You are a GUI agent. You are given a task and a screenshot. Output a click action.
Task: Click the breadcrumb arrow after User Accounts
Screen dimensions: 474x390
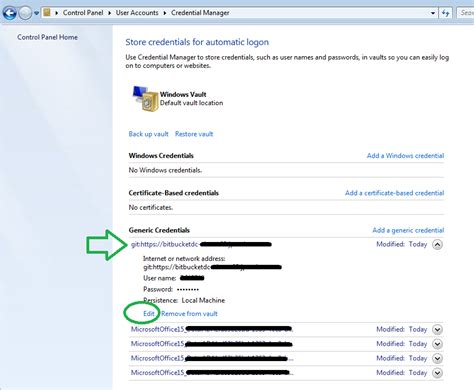click(165, 13)
